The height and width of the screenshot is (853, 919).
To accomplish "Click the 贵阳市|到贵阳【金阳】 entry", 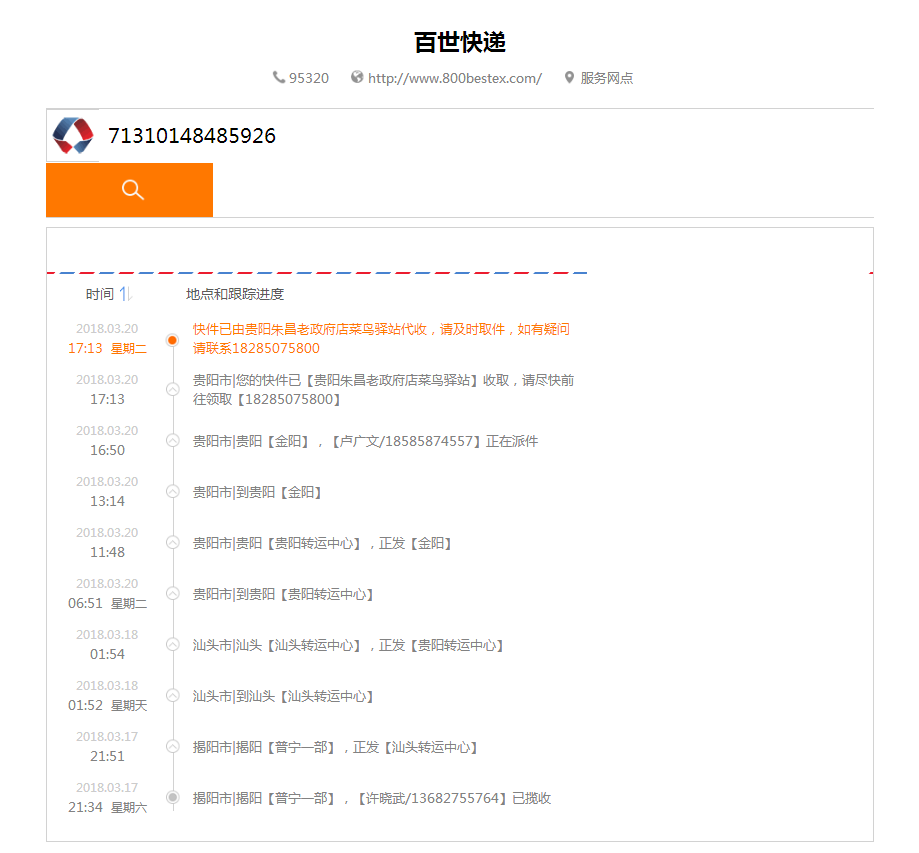I will click(257, 492).
